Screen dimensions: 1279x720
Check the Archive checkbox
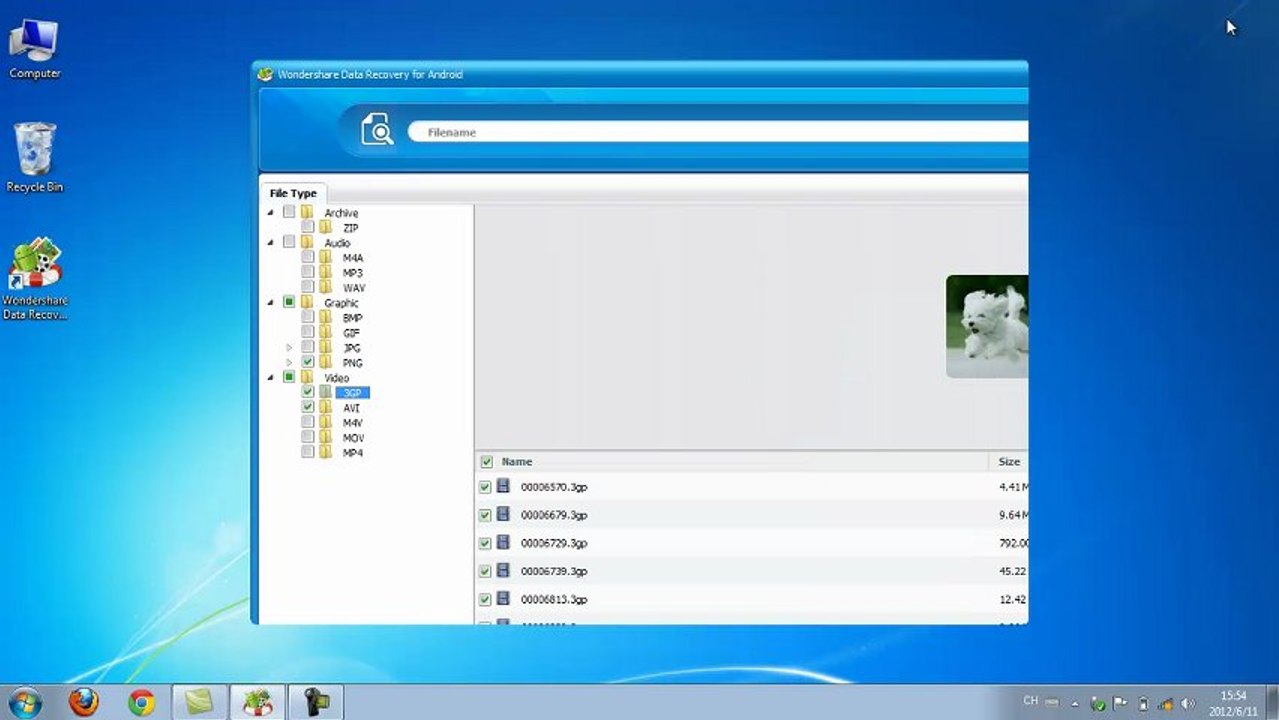(289, 212)
